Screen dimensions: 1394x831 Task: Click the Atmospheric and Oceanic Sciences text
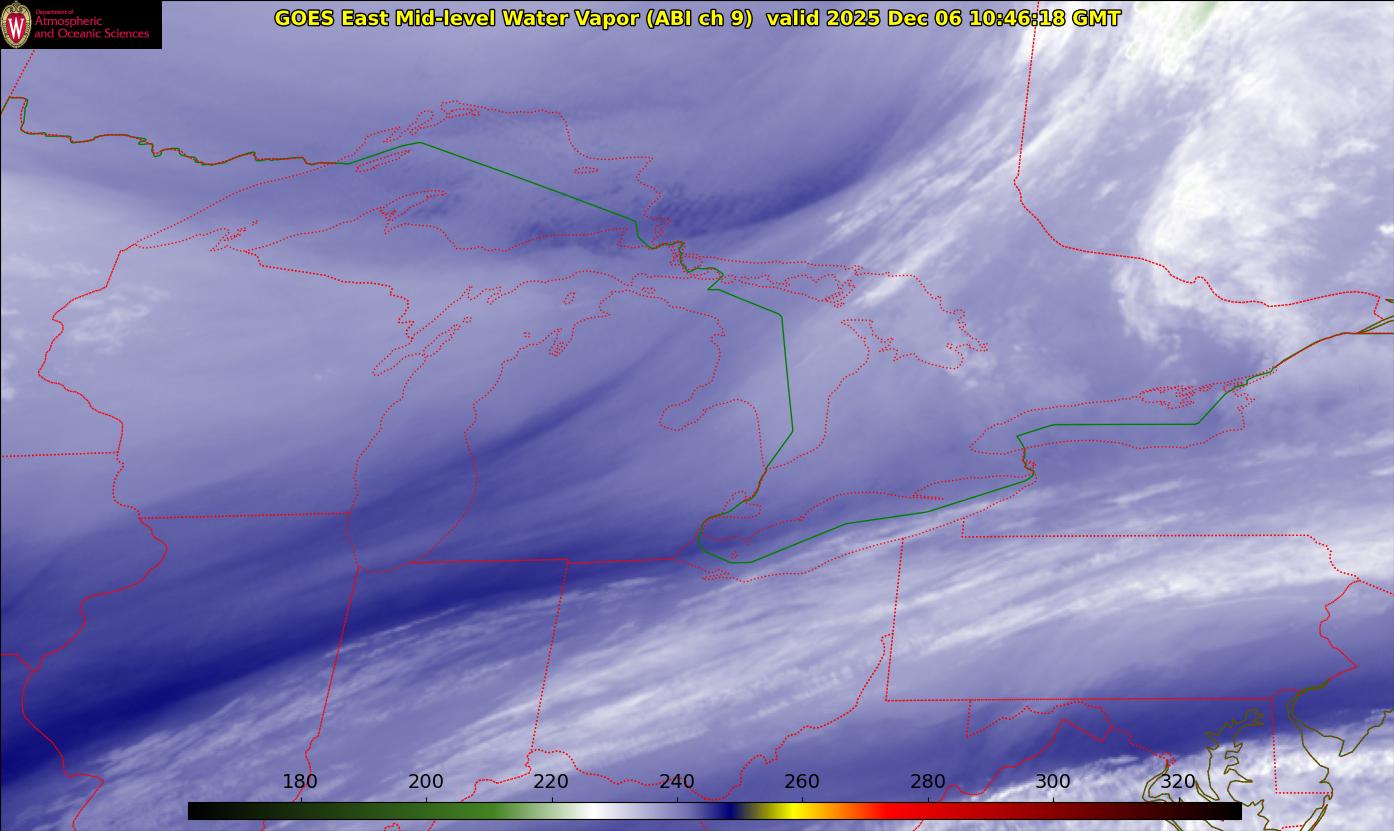click(x=92, y=28)
